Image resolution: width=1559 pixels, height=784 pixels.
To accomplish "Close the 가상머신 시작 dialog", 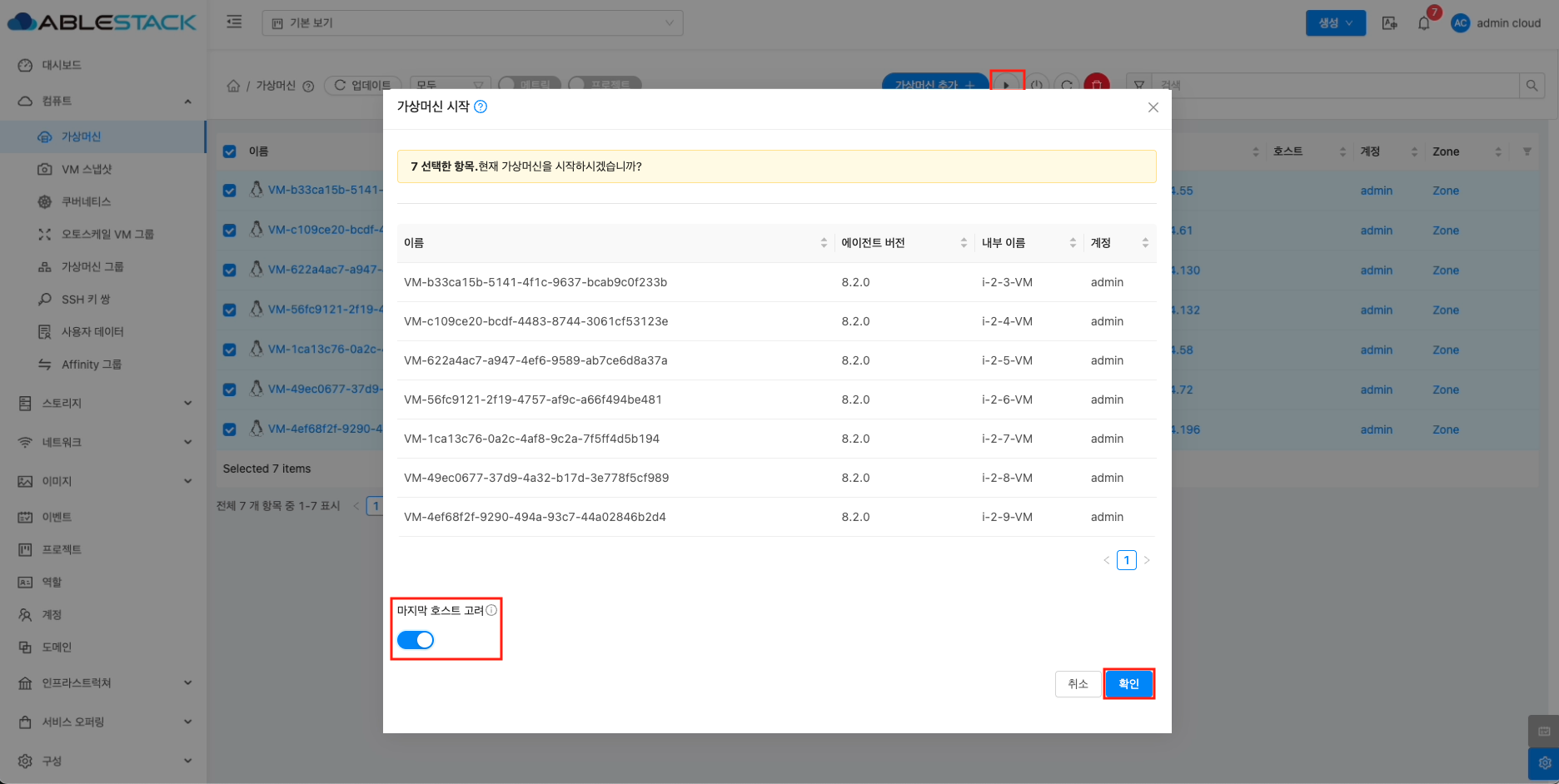I will tap(1153, 107).
